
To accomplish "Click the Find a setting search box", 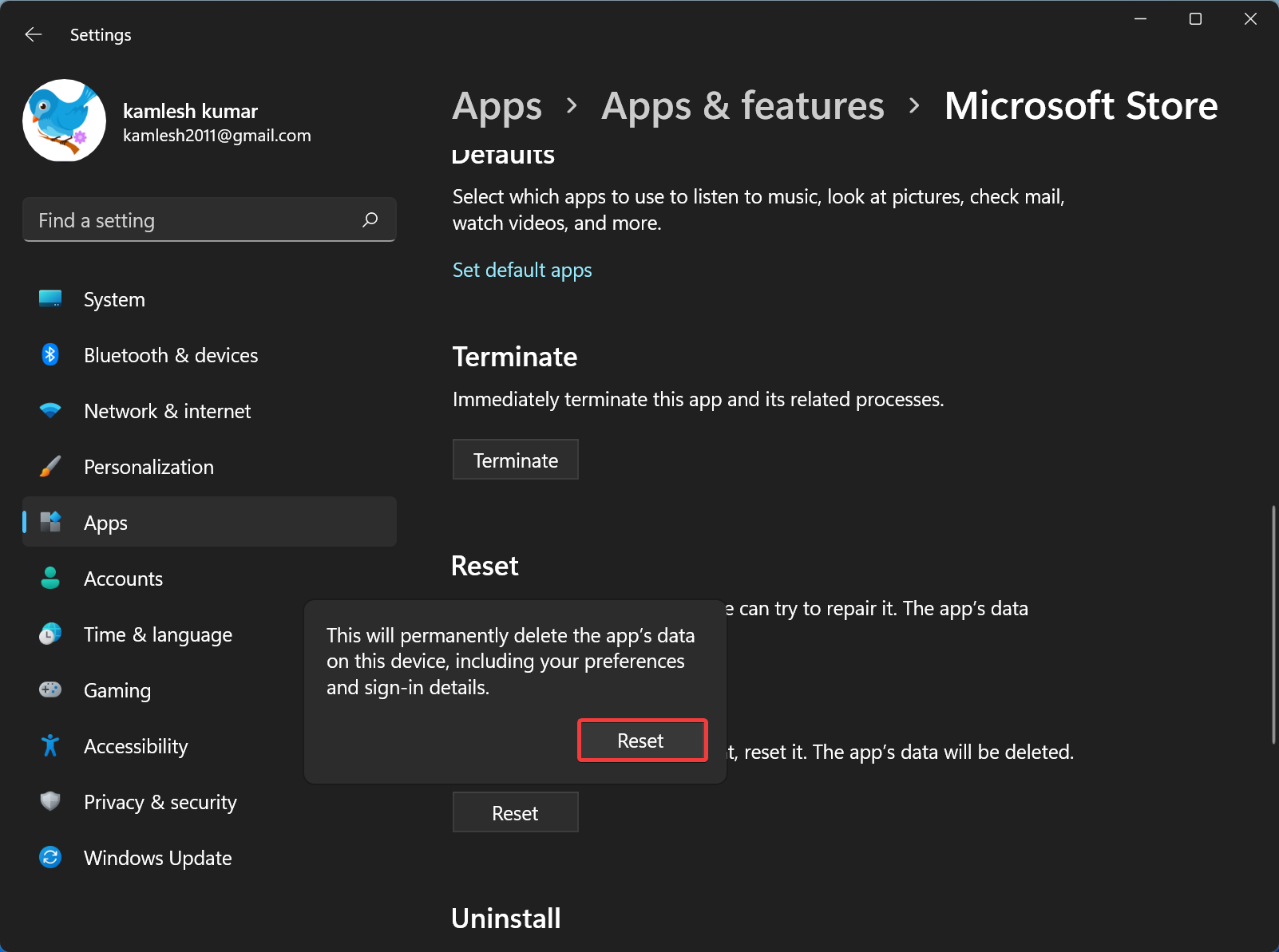I will 196,220.
